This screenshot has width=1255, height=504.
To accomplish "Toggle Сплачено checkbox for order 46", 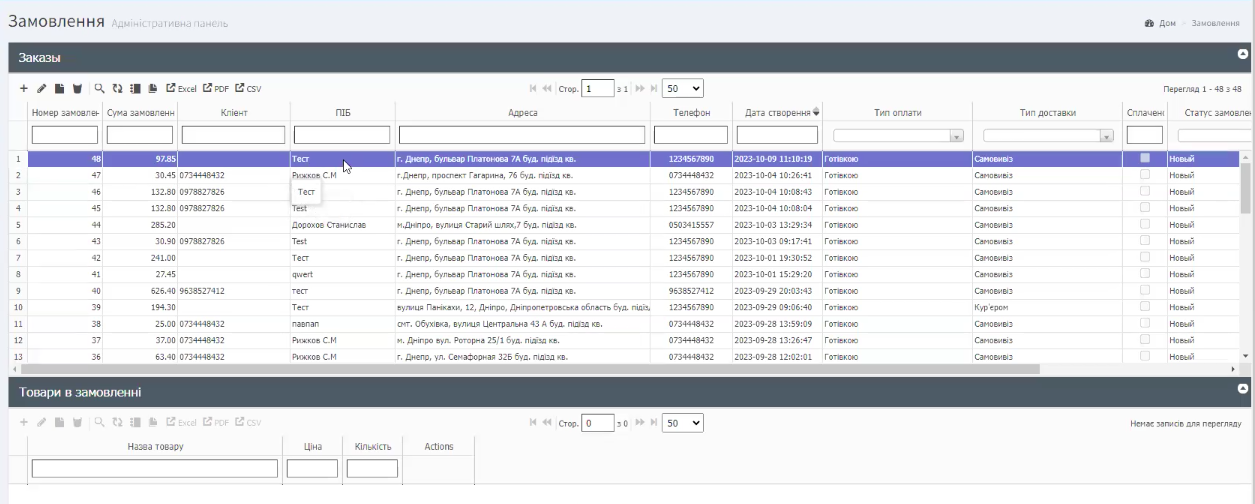I will click(x=1145, y=191).
